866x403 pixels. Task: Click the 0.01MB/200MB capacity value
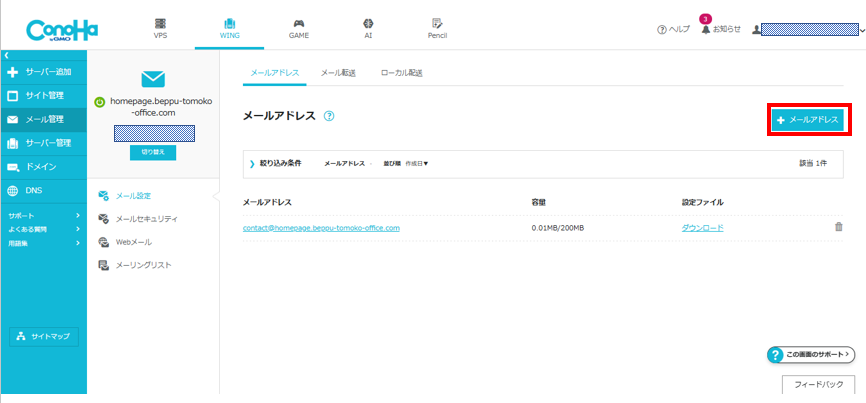(x=557, y=228)
